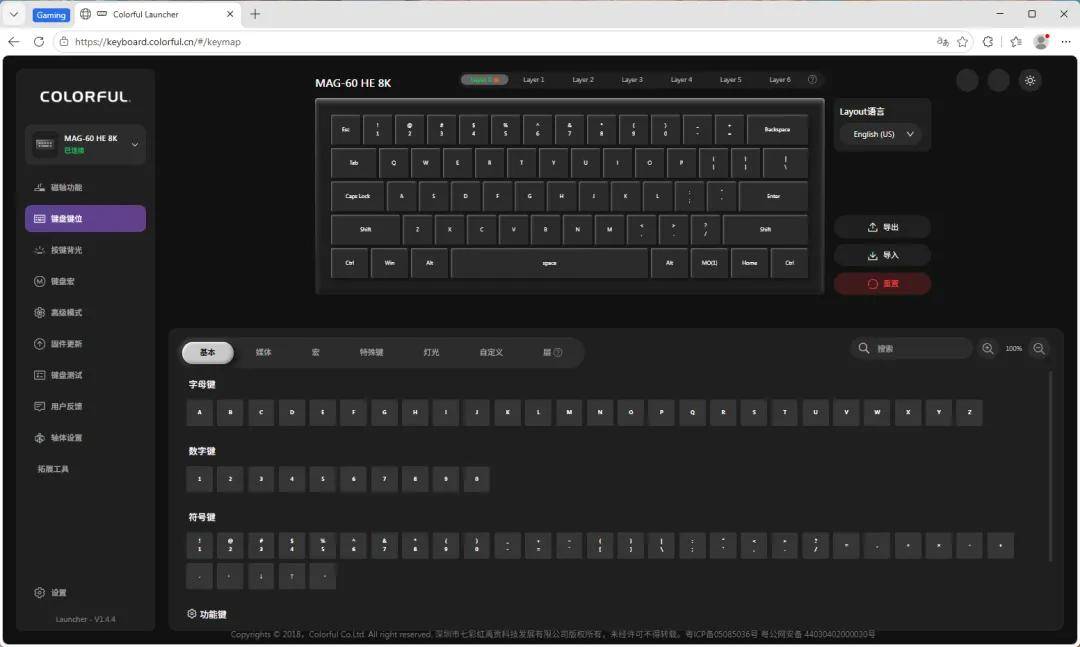This screenshot has height=647, width=1080.
Task: Click the browser address bar URL
Action: click(x=158, y=42)
